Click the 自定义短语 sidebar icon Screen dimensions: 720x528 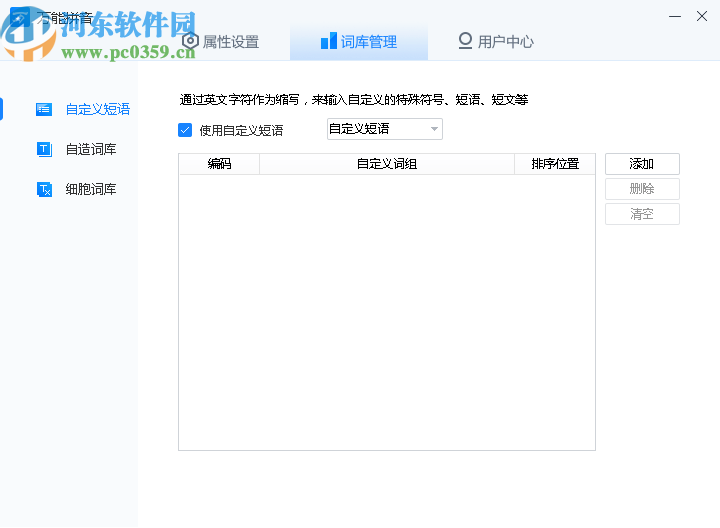coord(44,109)
